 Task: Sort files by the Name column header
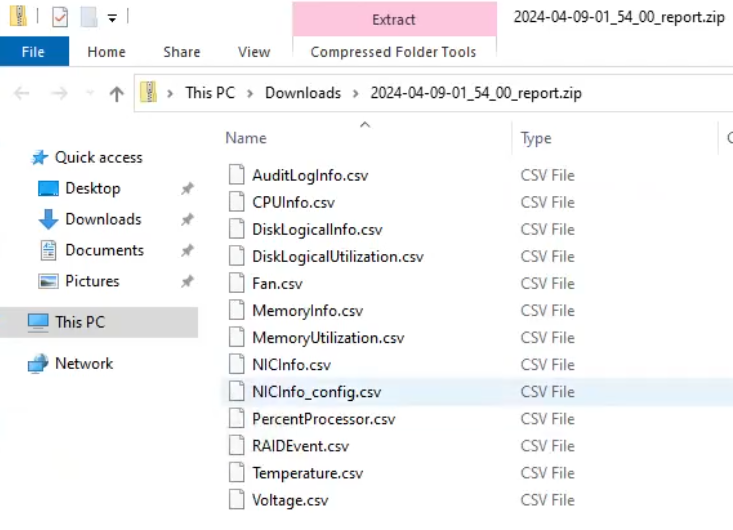(246, 138)
